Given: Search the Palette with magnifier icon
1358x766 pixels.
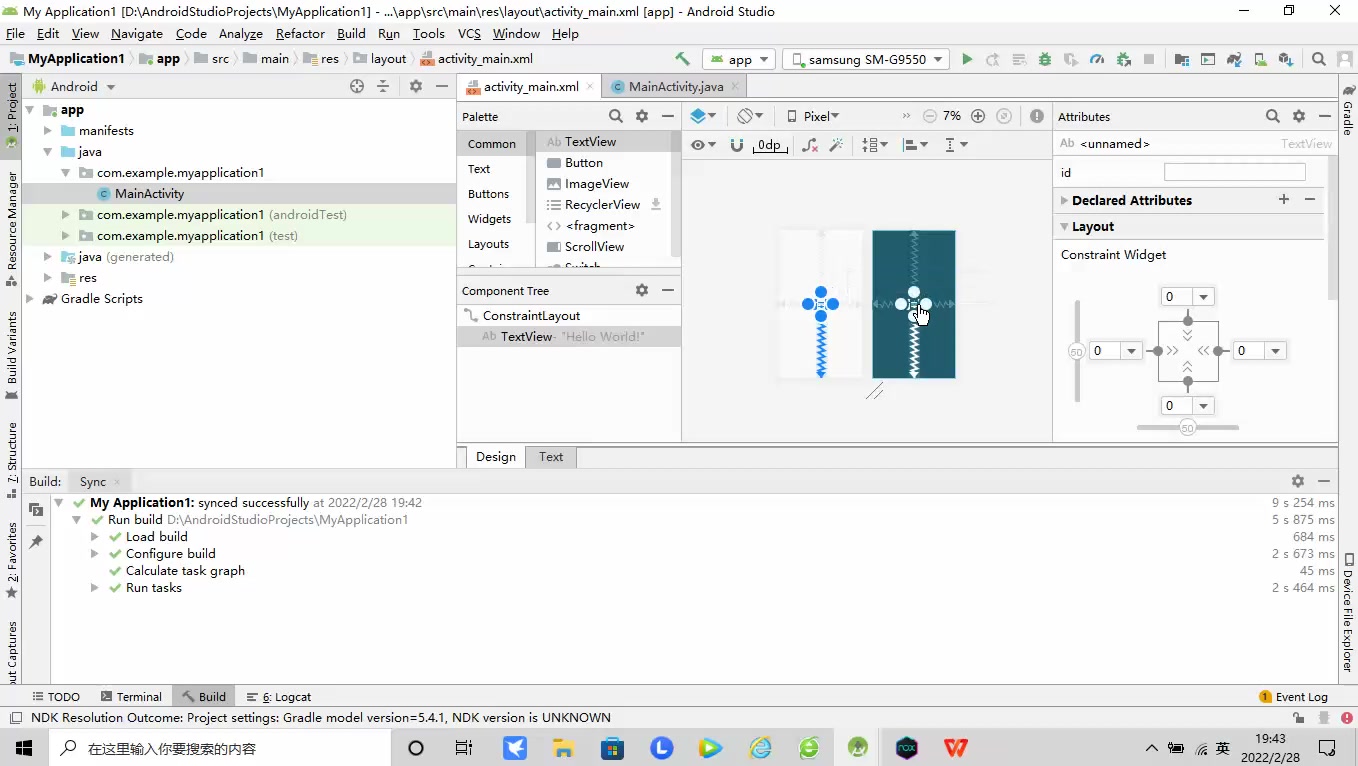Looking at the screenshot, I should click(616, 116).
